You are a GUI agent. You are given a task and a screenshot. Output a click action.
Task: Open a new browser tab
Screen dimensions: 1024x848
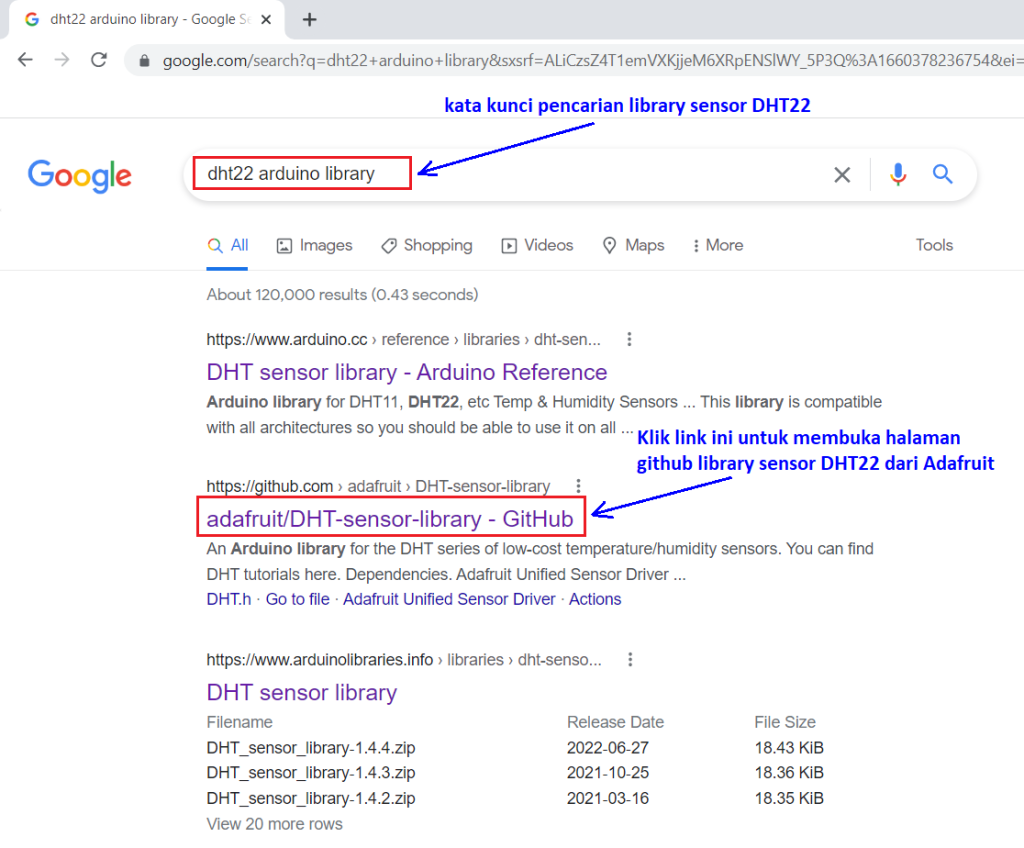tap(309, 19)
